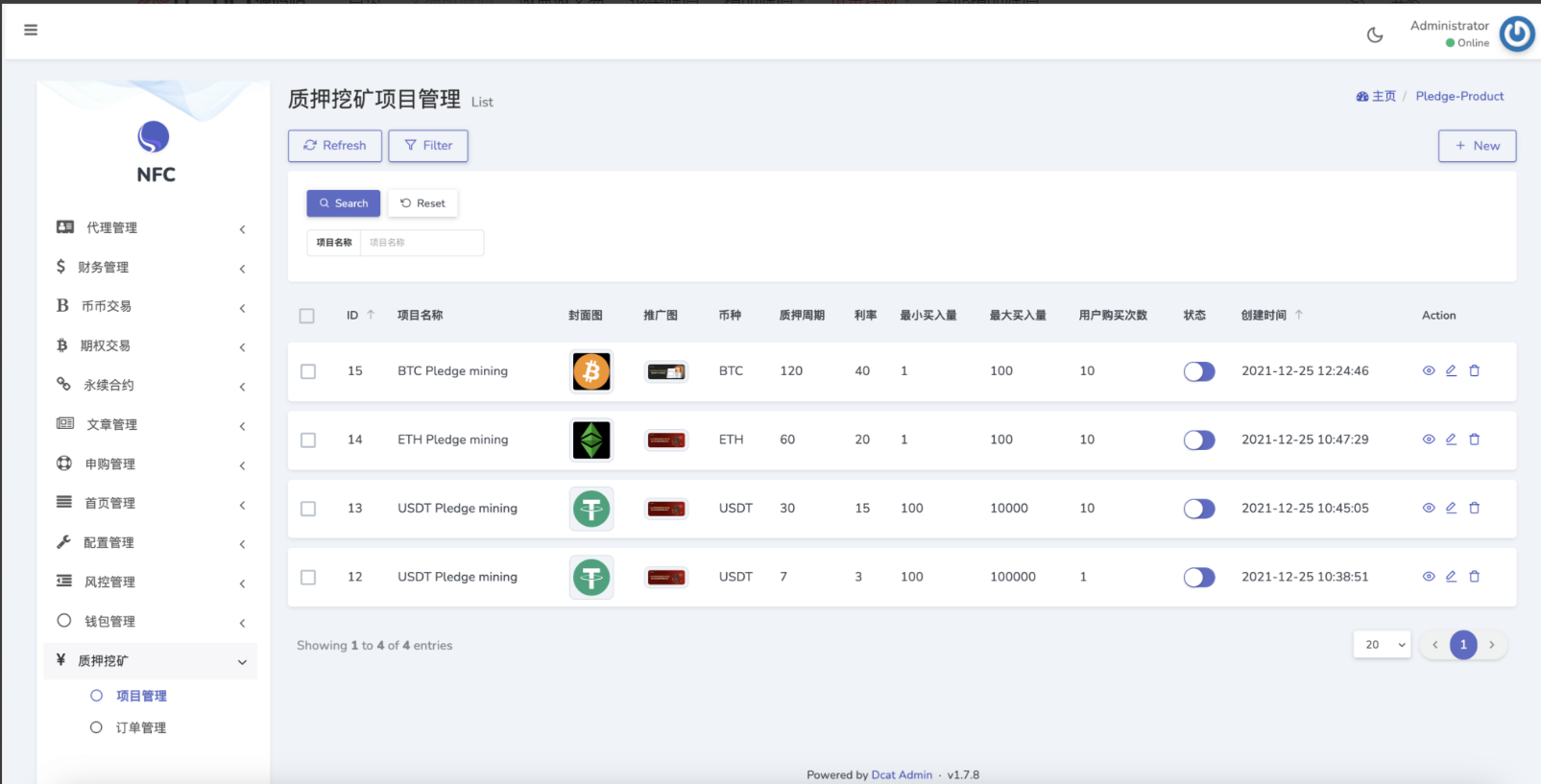Open the page size dropdown showing 20
1541x784 pixels.
tap(1383, 645)
